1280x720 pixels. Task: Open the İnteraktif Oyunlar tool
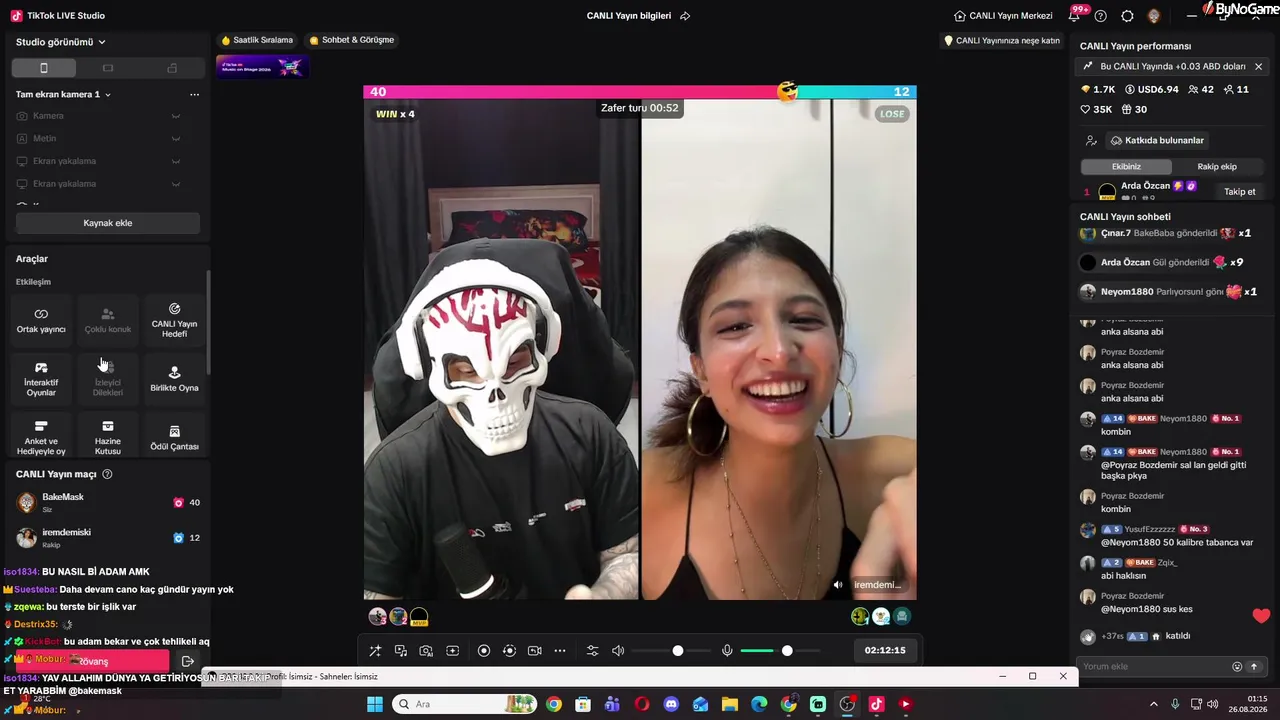41,378
